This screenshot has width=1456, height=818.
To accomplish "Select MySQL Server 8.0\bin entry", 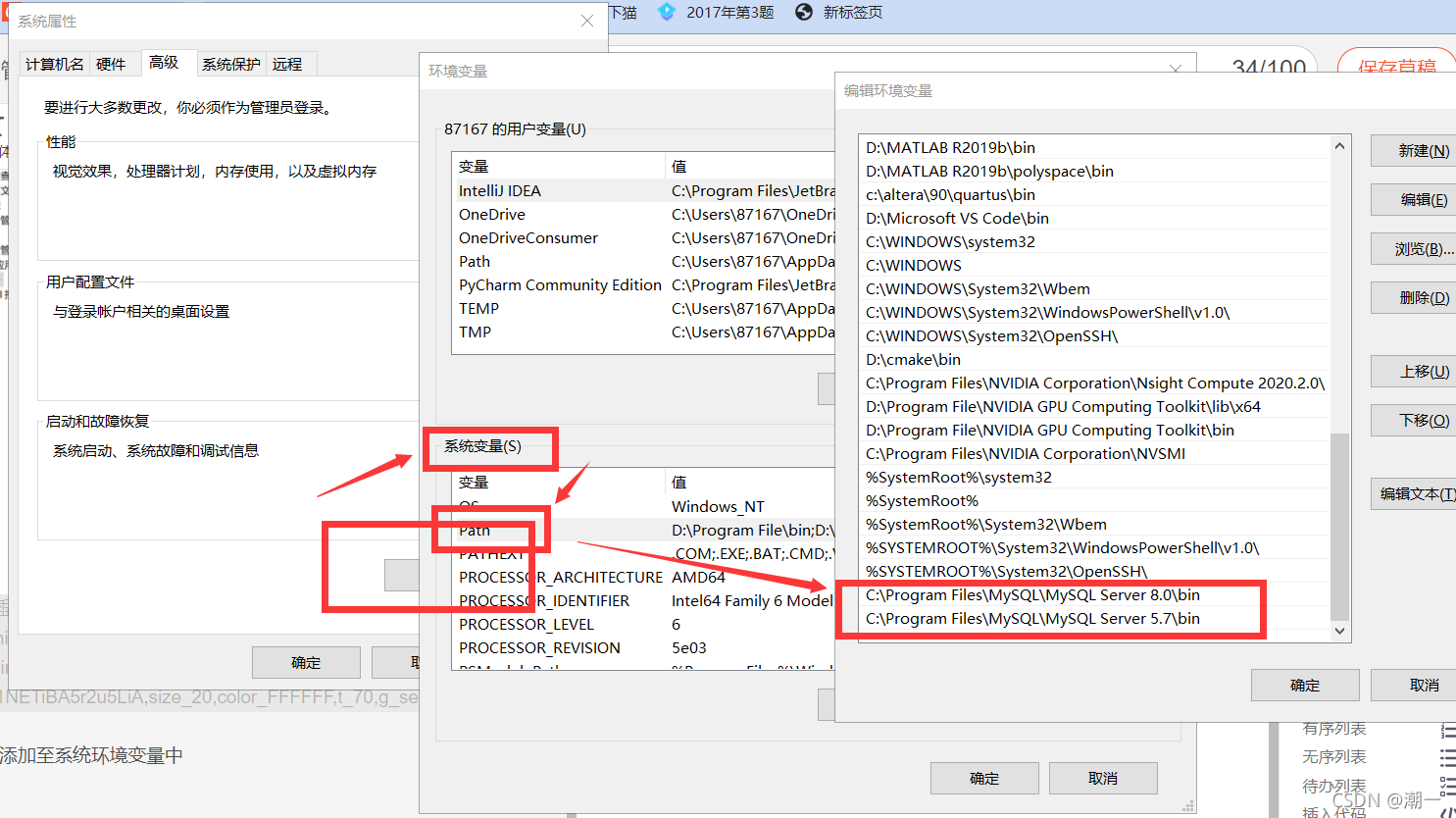I will click(x=1094, y=595).
